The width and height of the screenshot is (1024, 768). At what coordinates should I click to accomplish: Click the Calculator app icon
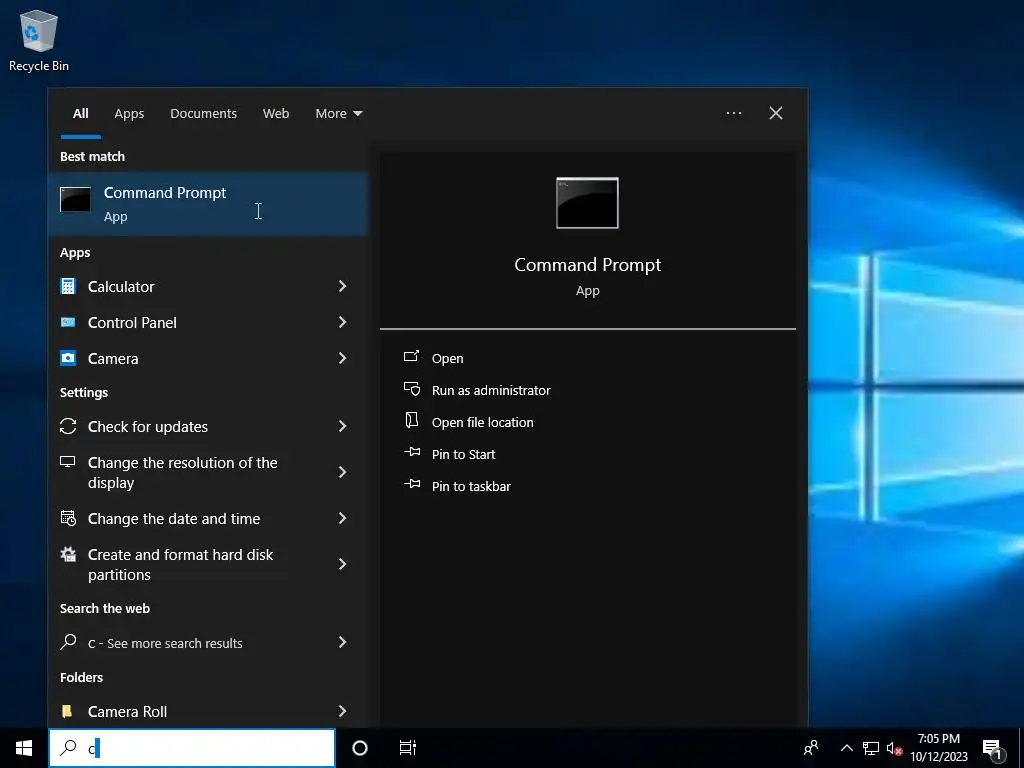tap(68, 286)
